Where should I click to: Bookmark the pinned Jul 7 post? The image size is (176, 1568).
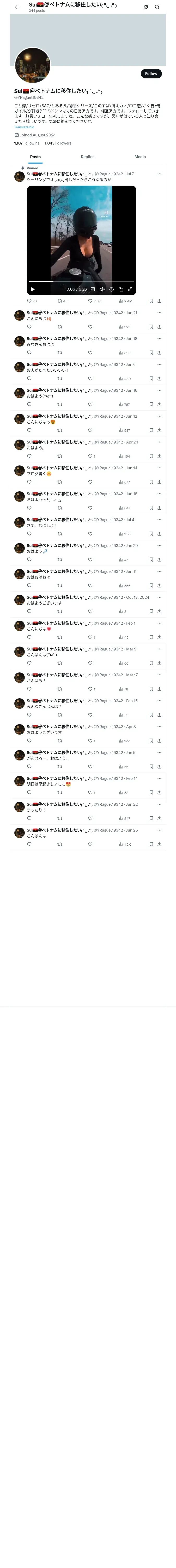(151, 301)
